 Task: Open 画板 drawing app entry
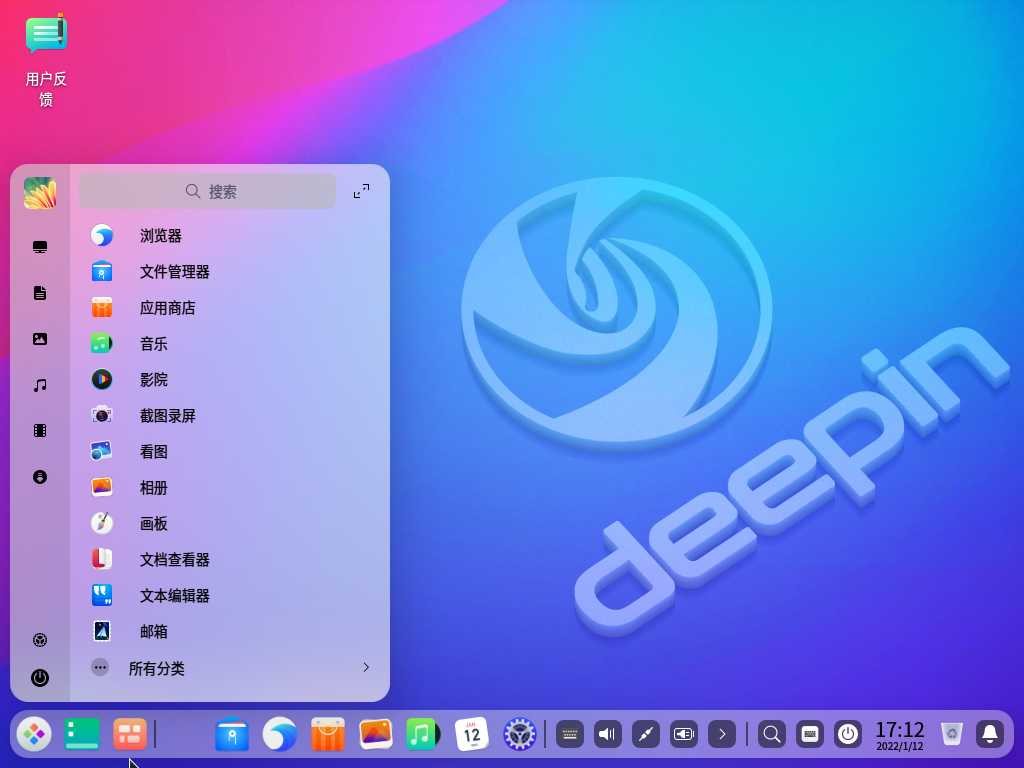[230, 523]
